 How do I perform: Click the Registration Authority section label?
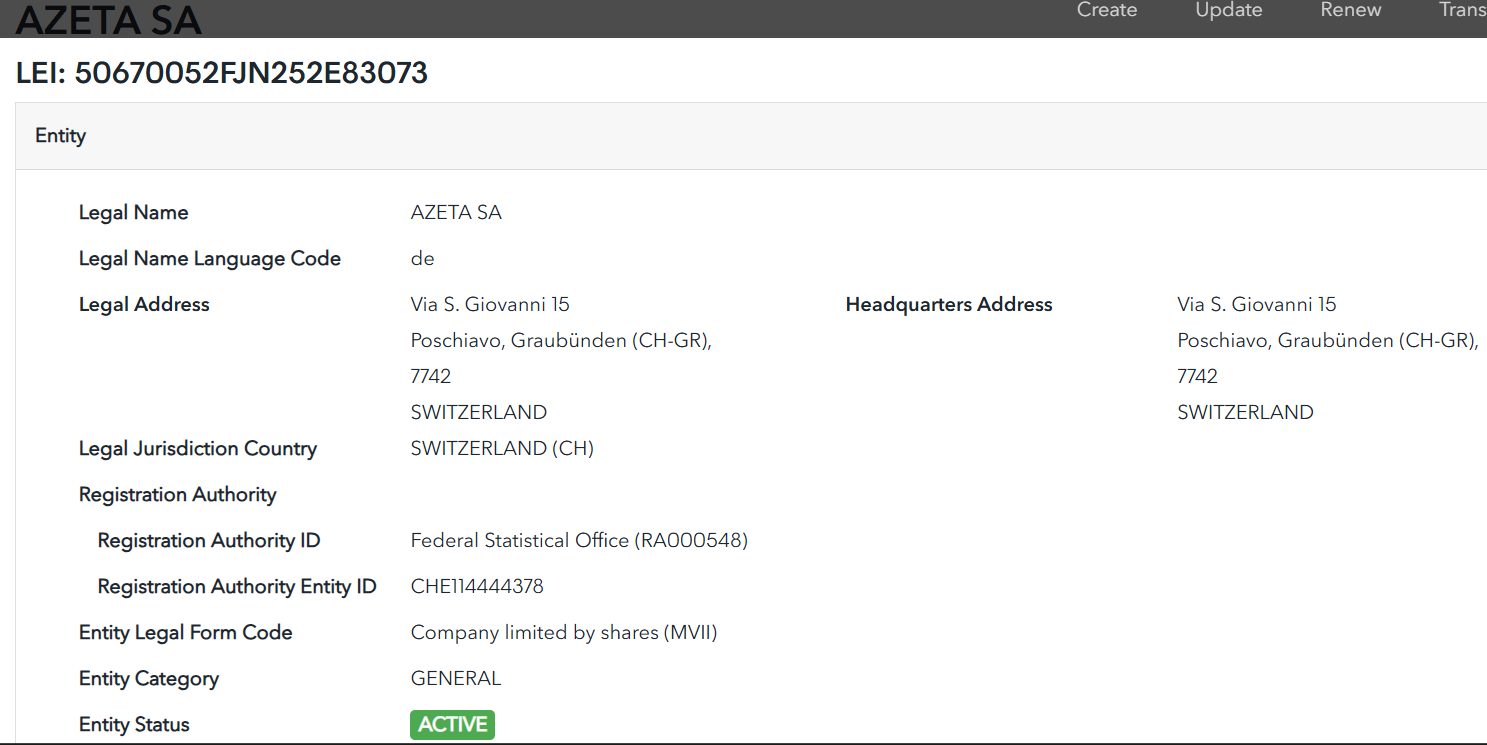[177, 495]
